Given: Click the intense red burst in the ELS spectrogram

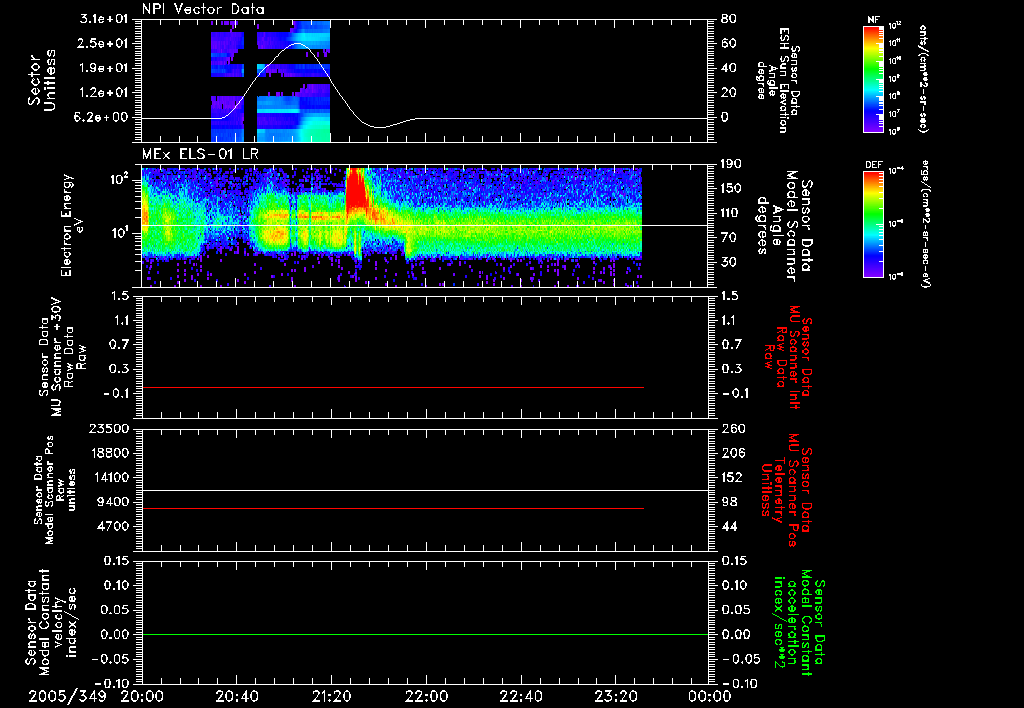Looking at the screenshot, I should tap(355, 189).
